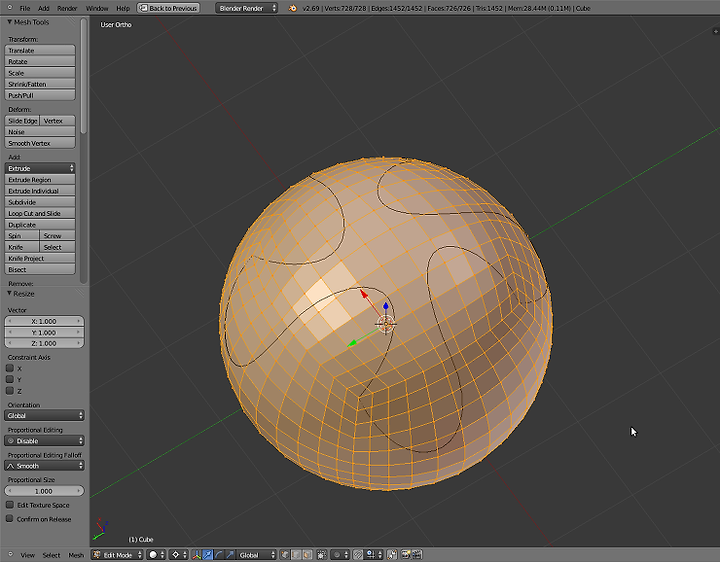The height and width of the screenshot is (562, 720).
Task: Adjust the Proportional Size 1.000 slider
Action: [44, 491]
